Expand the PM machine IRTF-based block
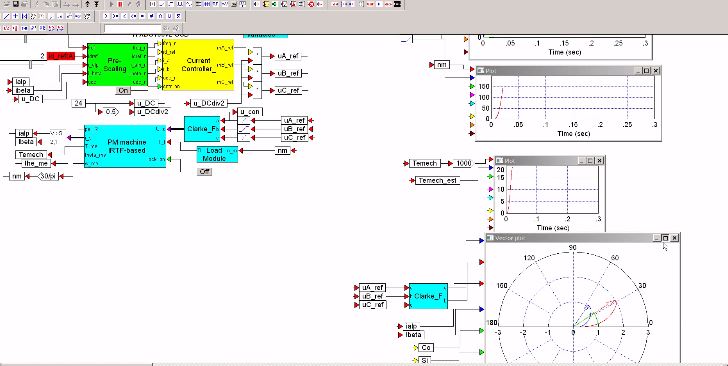The height and width of the screenshot is (366, 728). click(125, 146)
